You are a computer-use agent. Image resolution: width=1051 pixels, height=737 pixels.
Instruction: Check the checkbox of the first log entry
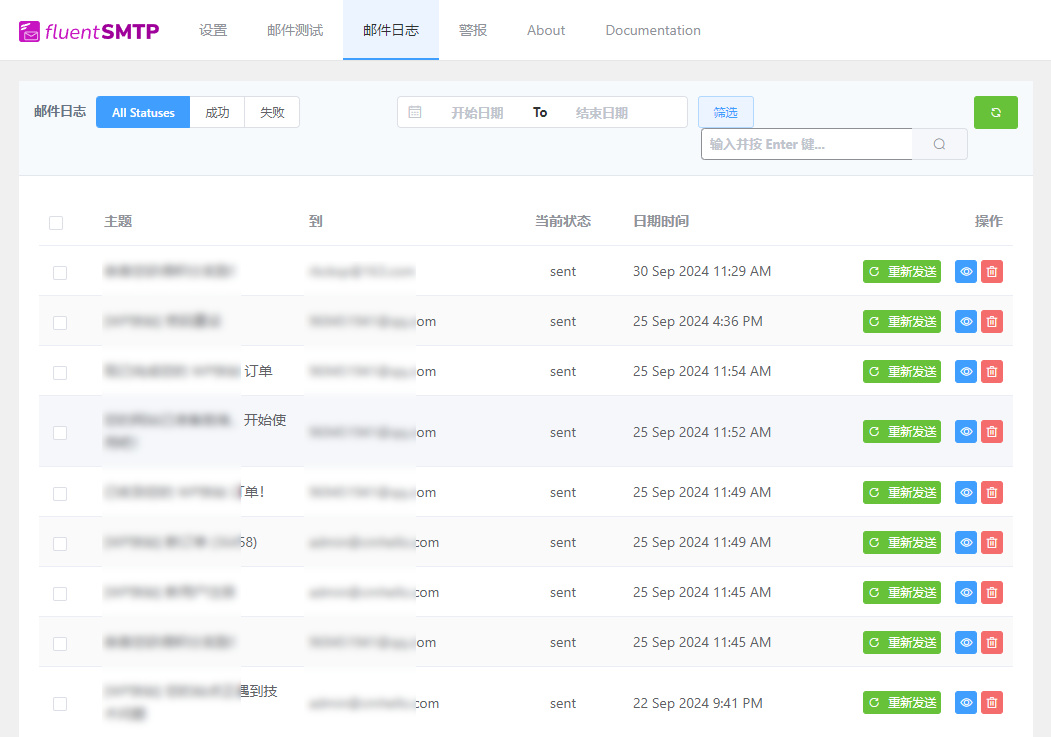click(x=60, y=272)
